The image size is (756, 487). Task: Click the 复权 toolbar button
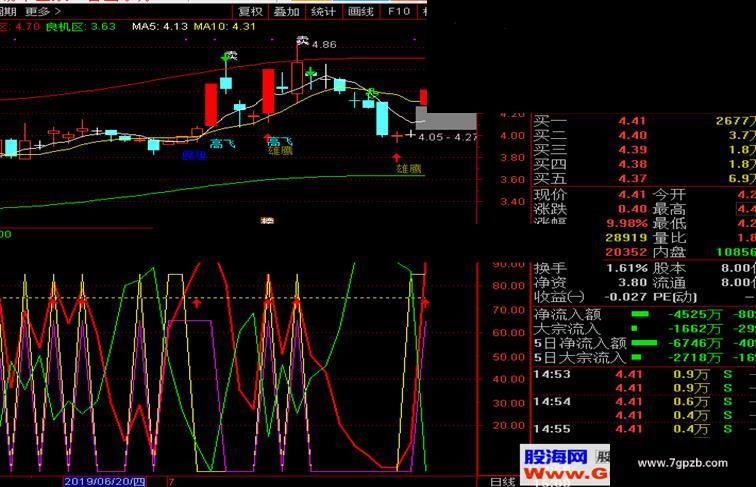pyautogui.click(x=251, y=11)
